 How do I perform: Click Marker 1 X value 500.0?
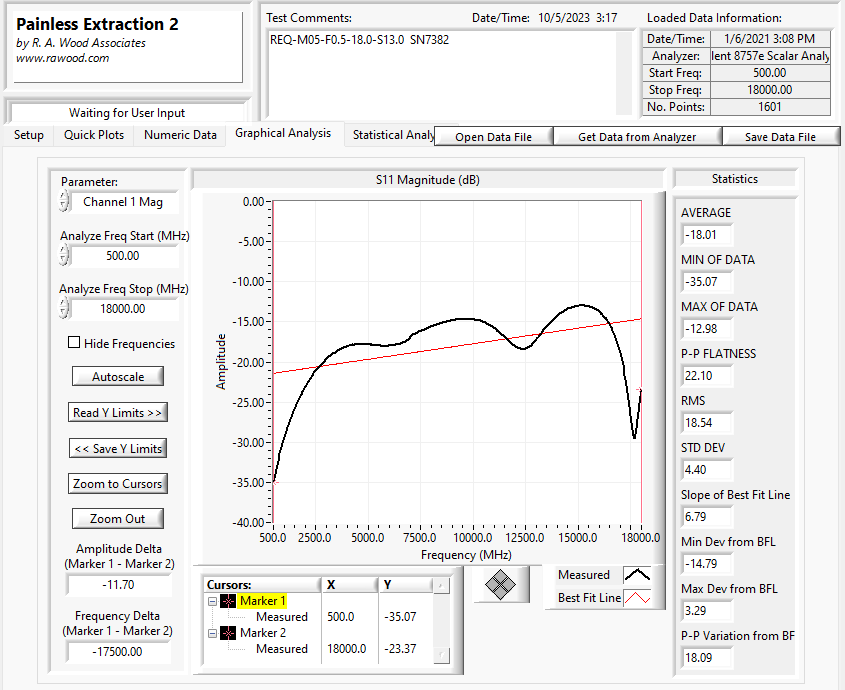341,617
